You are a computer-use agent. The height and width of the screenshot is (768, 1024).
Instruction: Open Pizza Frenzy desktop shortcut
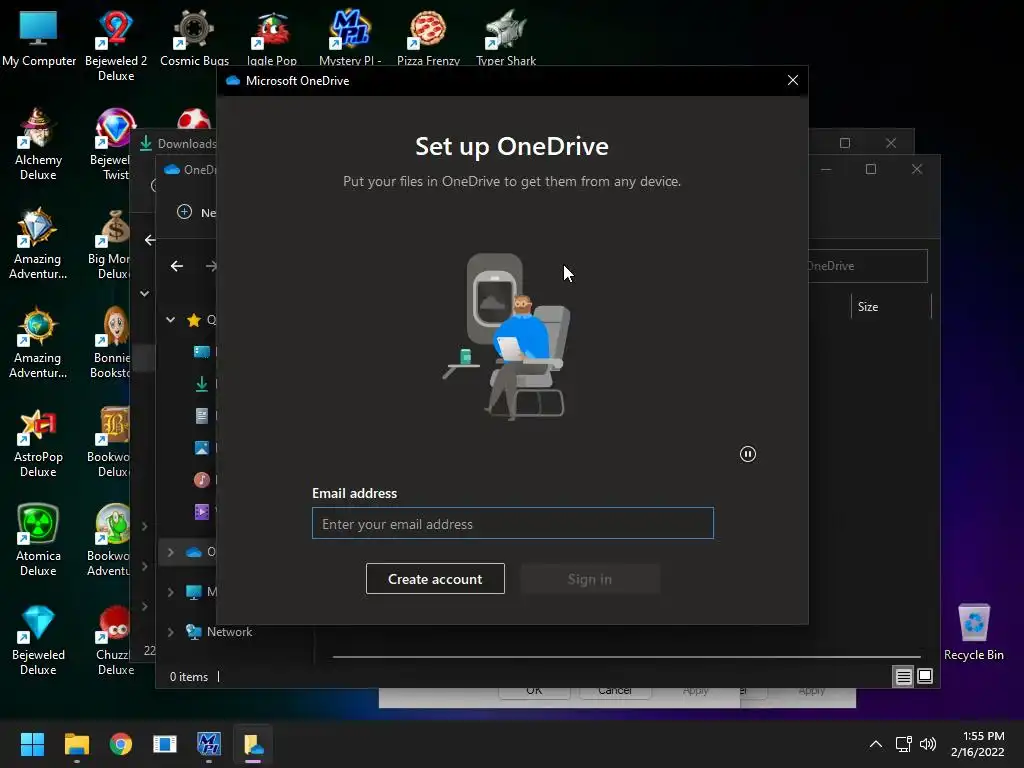pos(428,39)
